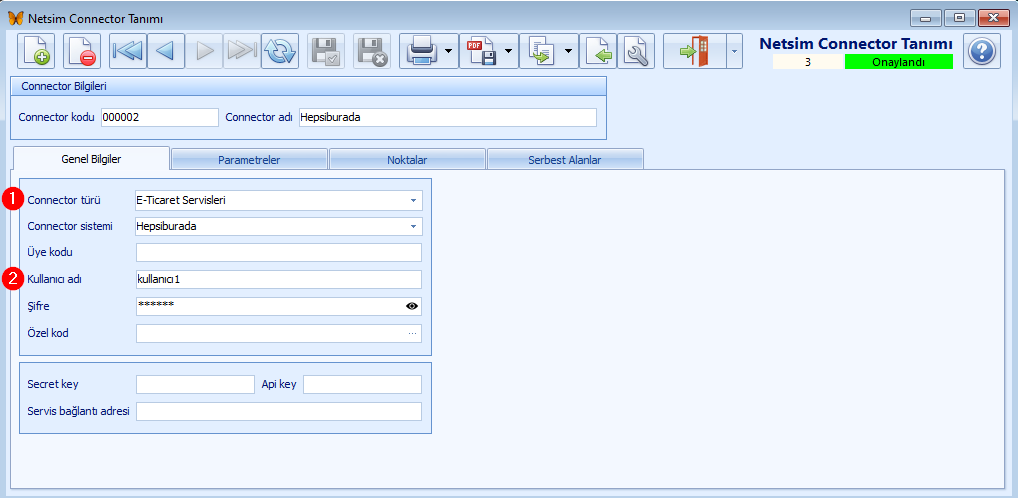
Task: Click the Secret key input field
Action: pyautogui.click(x=195, y=384)
